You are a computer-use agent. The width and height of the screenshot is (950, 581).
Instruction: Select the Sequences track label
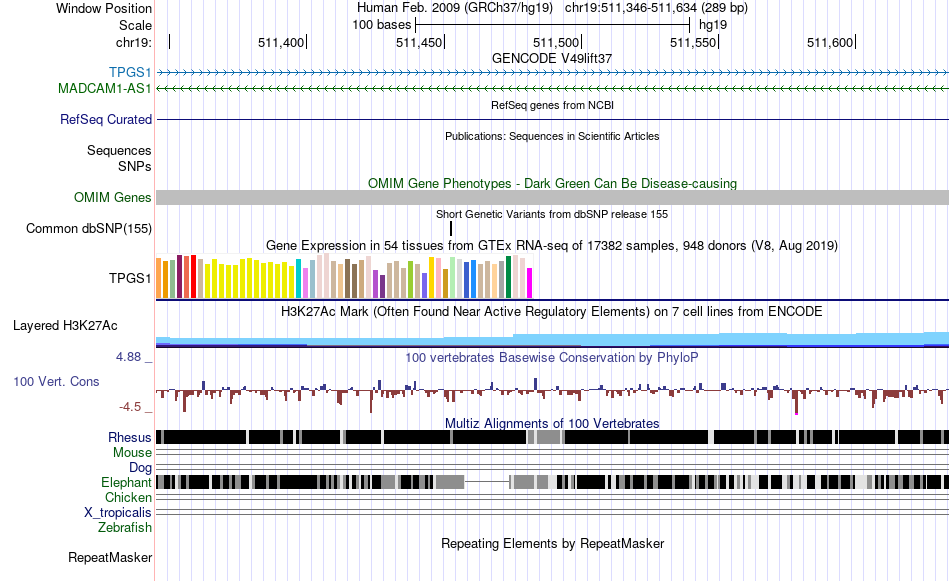tap(119, 150)
